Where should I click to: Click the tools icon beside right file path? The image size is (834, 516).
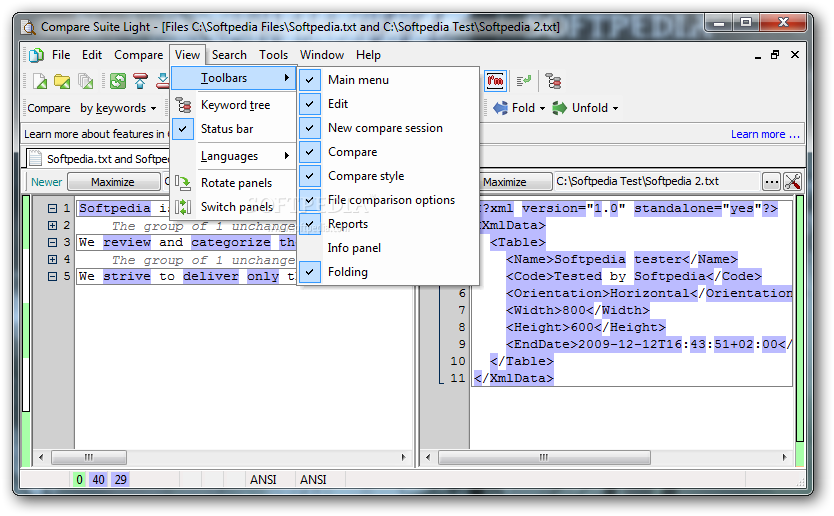click(792, 181)
